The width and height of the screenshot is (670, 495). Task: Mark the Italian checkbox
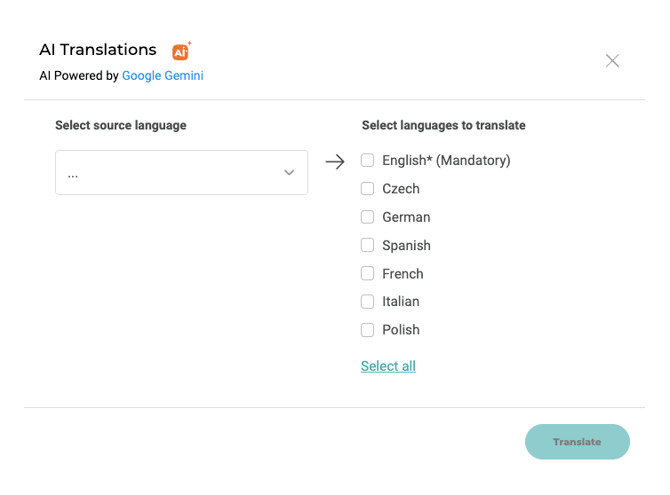368,301
